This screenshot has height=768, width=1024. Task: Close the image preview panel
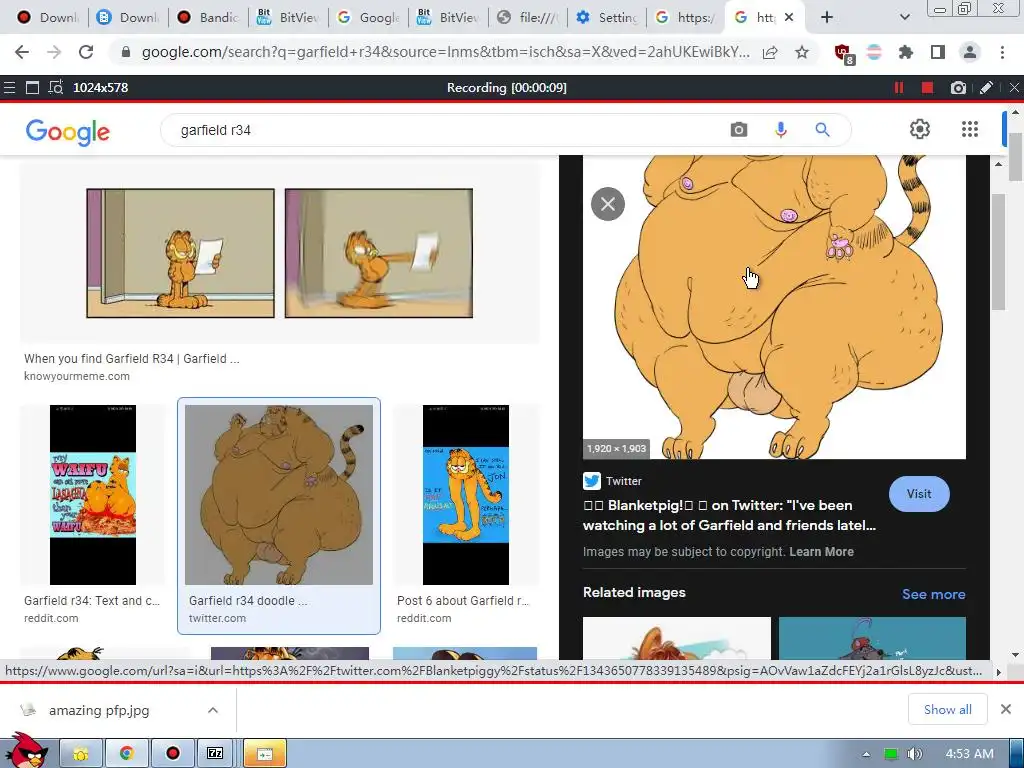(608, 204)
